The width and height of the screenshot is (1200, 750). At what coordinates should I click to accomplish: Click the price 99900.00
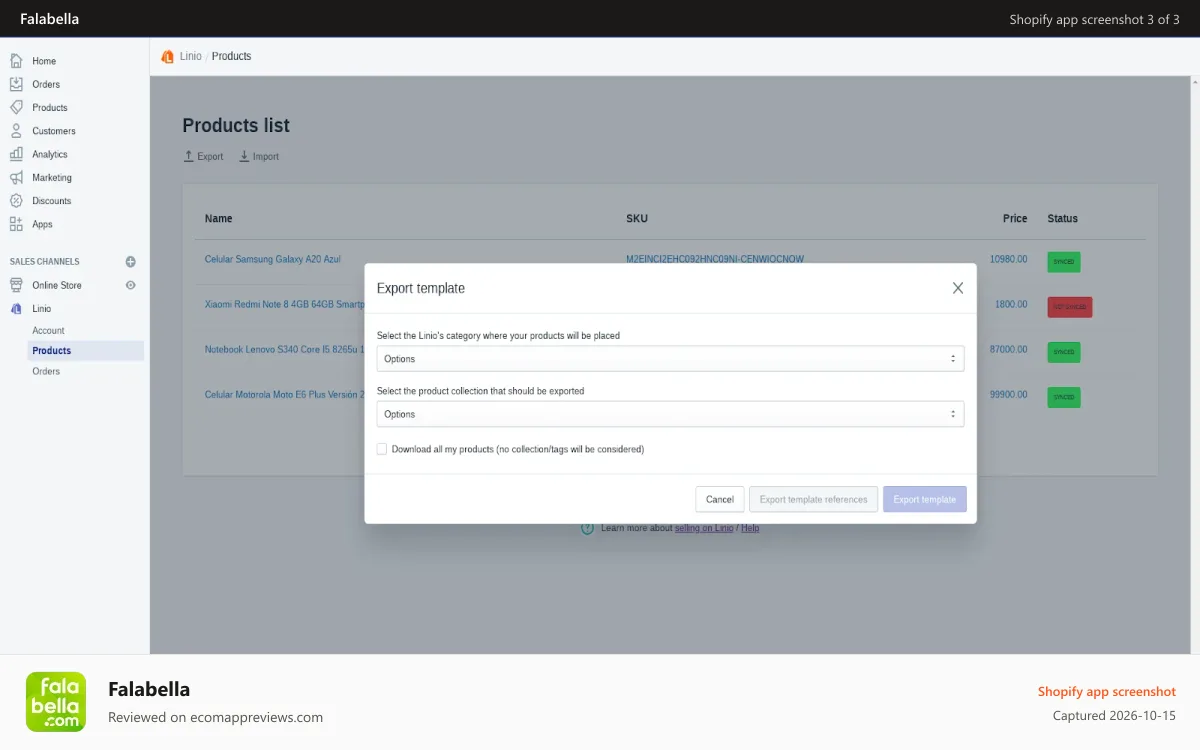click(1008, 395)
